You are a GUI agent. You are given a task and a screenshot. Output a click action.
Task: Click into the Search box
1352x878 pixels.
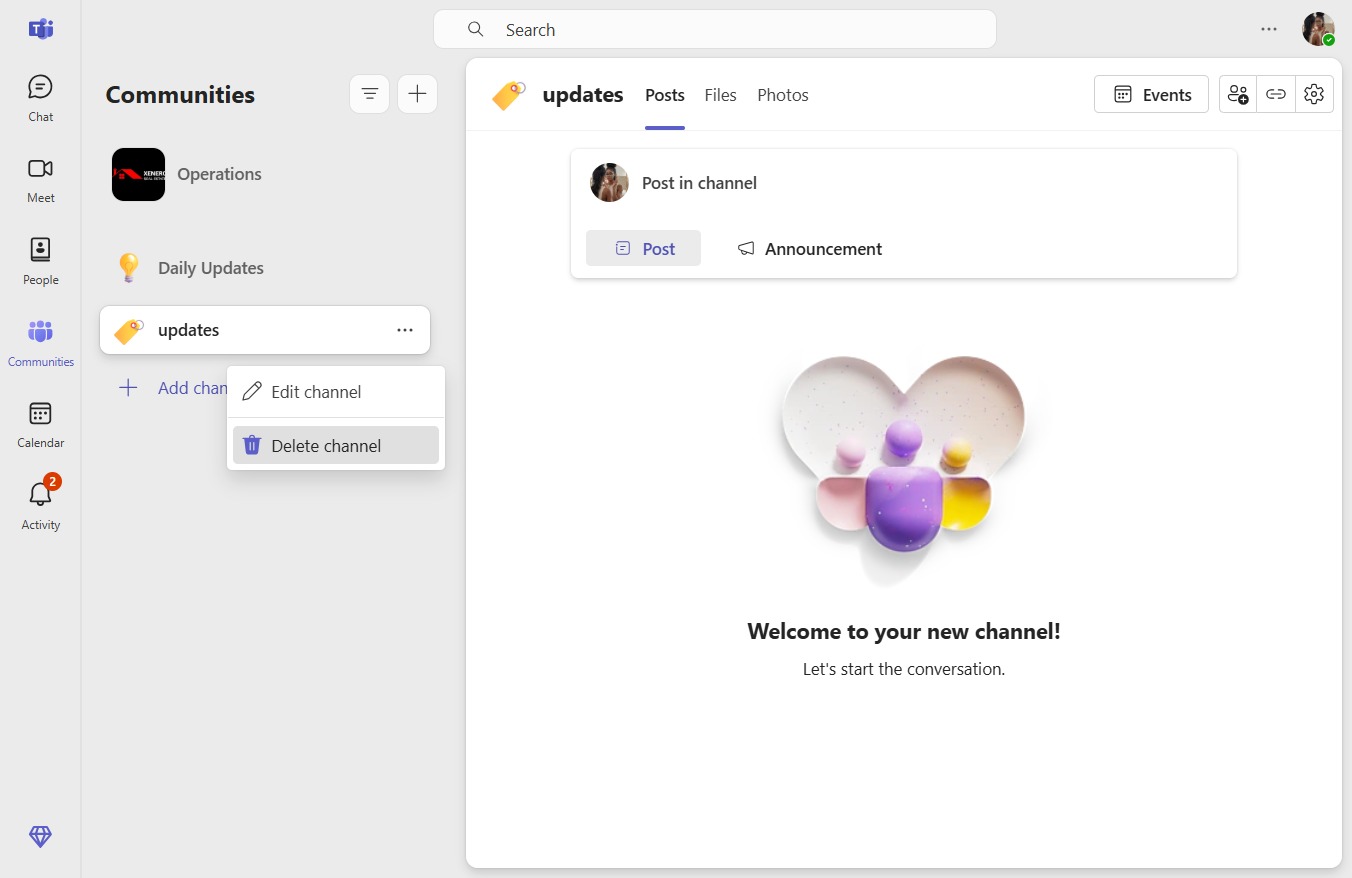(x=715, y=29)
